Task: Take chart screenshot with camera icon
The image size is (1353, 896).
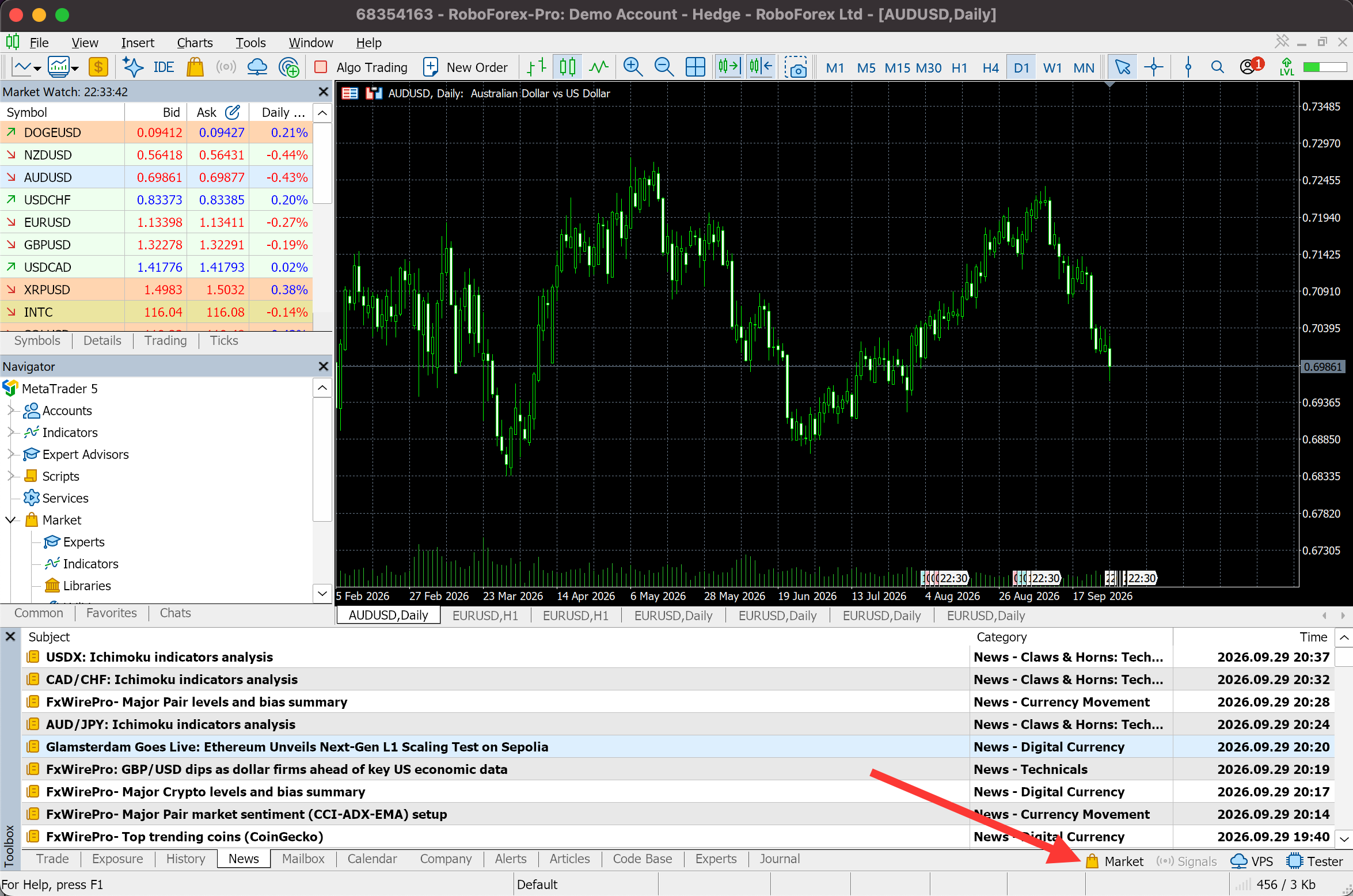Action: click(796, 67)
